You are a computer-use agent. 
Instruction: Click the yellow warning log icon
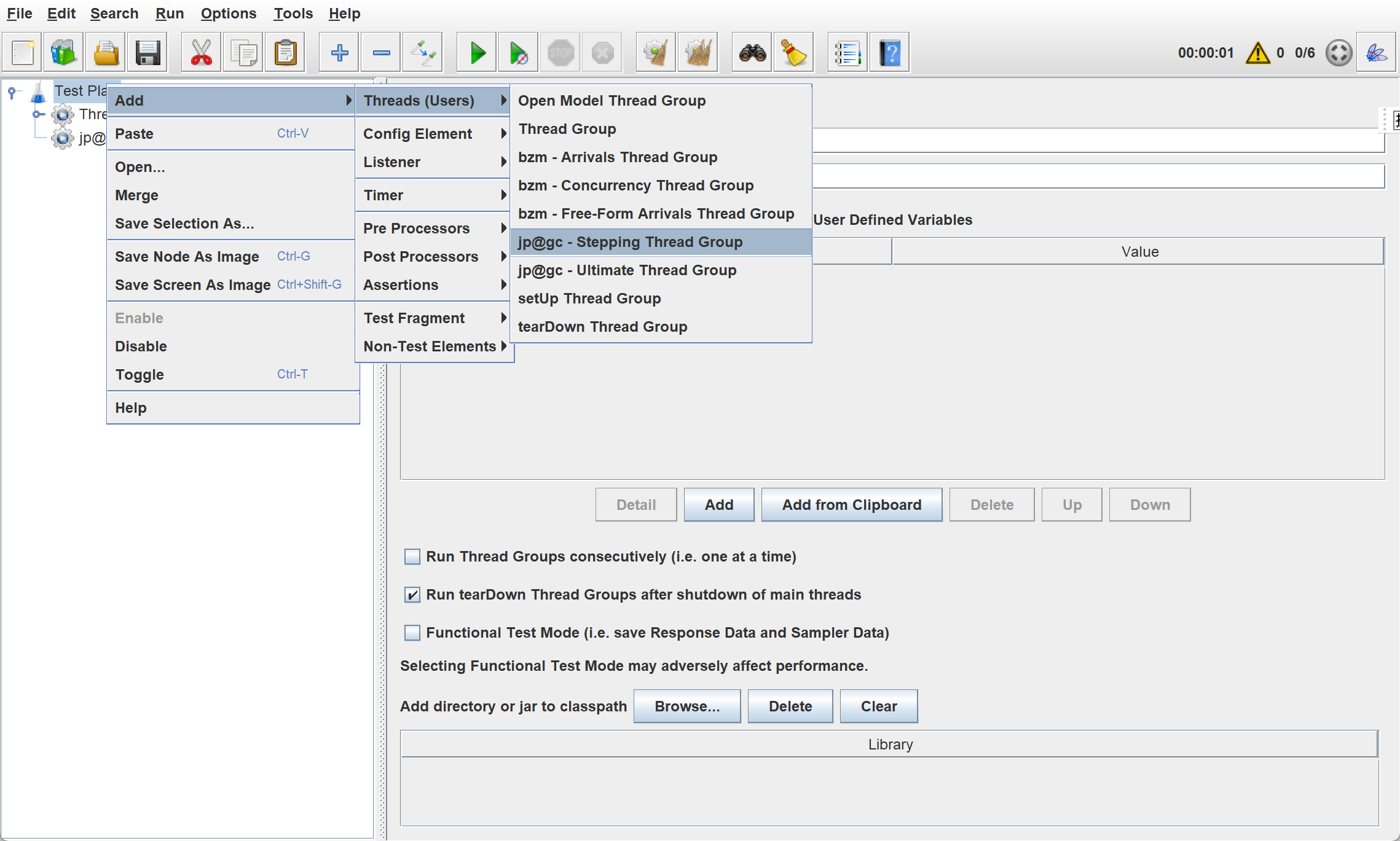point(1257,53)
